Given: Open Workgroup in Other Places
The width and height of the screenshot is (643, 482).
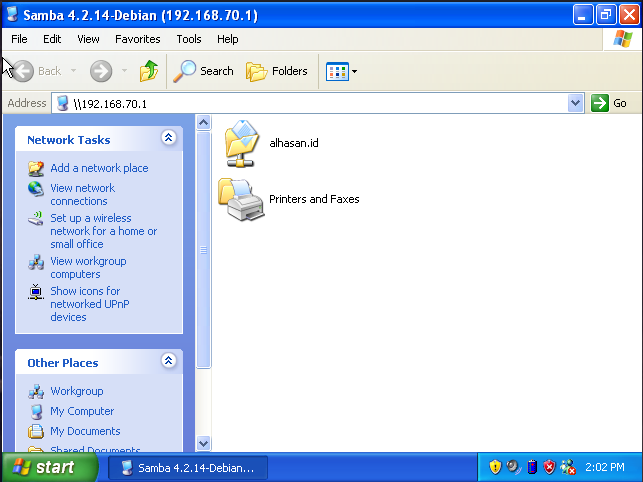Looking at the screenshot, I should tap(77, 391).
